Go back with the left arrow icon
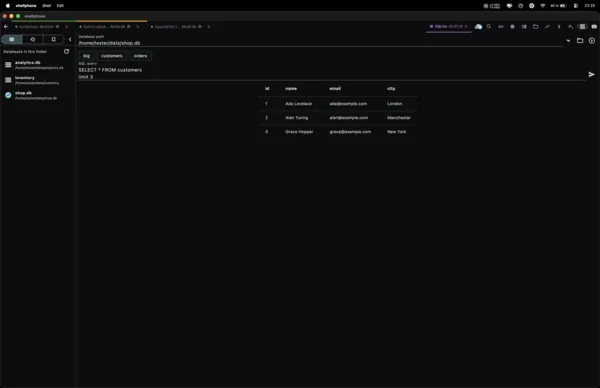This screenshot has width=600, height=388. click(6, 27)
